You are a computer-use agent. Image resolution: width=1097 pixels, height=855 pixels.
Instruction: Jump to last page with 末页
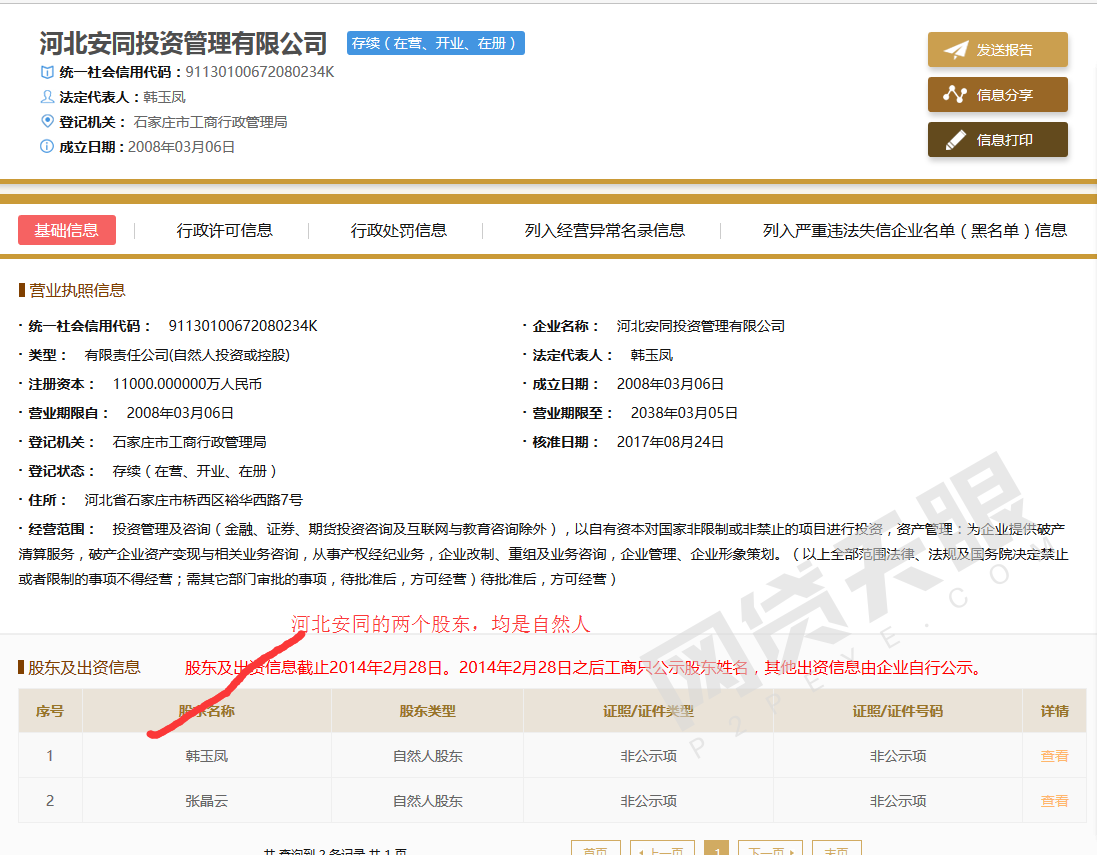(x=837, y=848)
